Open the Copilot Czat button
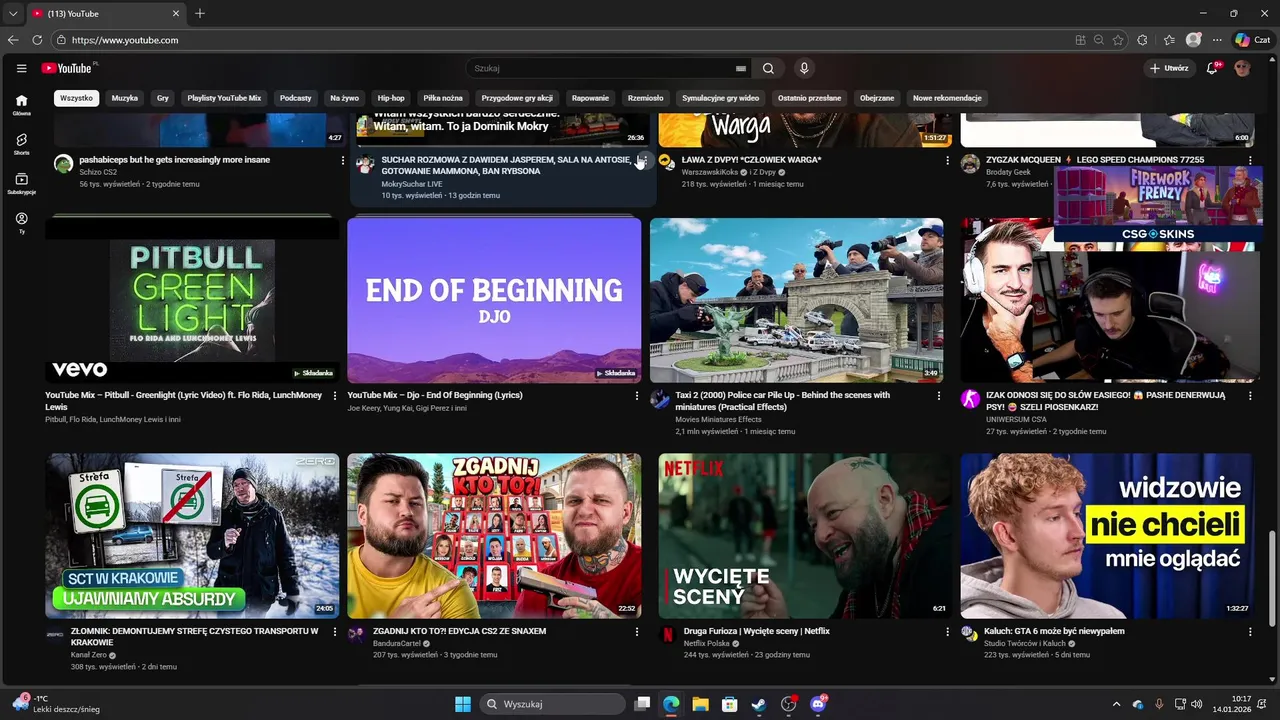 click(x=1253, y=40)
